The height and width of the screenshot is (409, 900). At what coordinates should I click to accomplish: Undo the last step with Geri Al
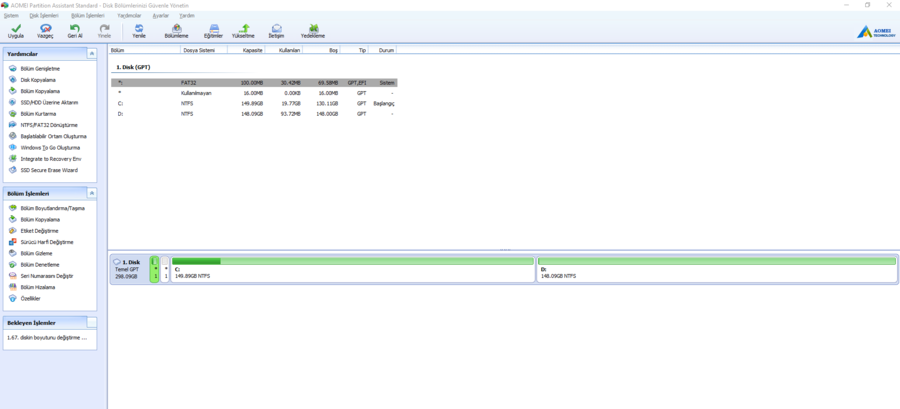click(75, 31)
